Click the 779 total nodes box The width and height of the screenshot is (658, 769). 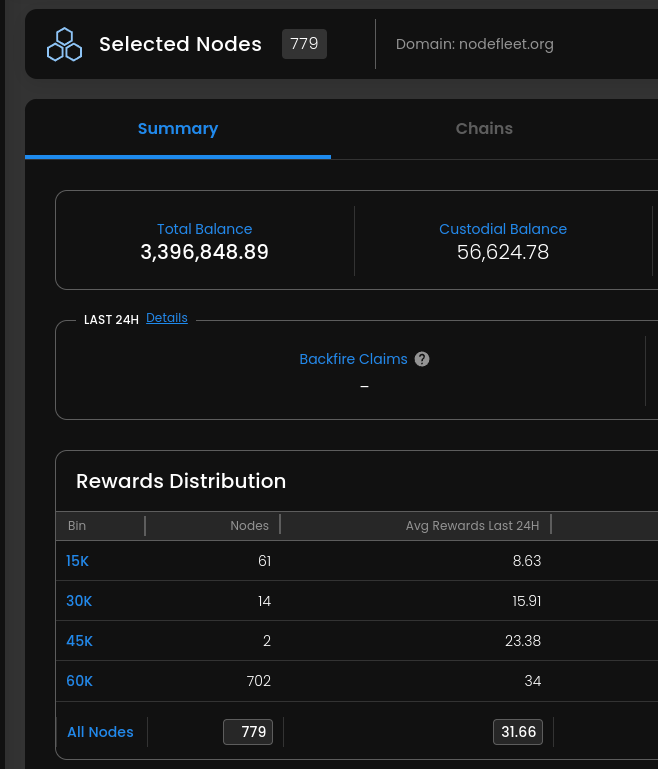click(248, 732)
